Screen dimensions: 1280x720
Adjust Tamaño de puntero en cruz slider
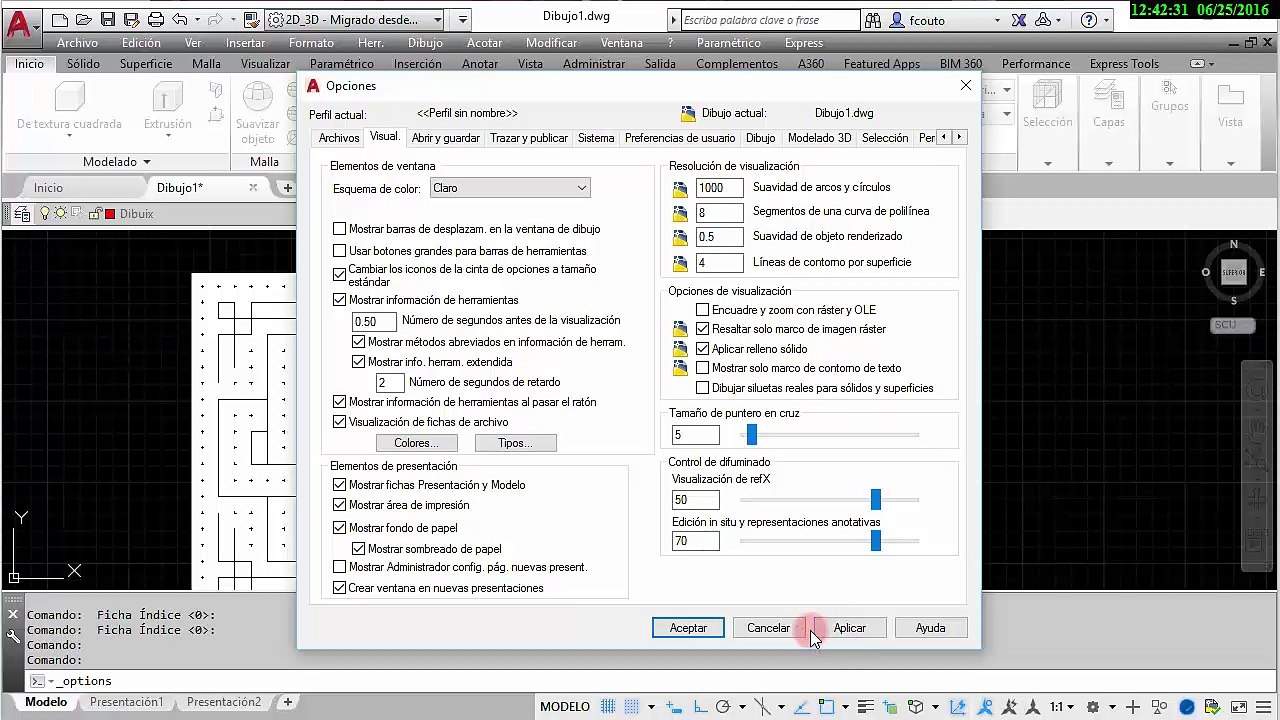pos(752,435)
